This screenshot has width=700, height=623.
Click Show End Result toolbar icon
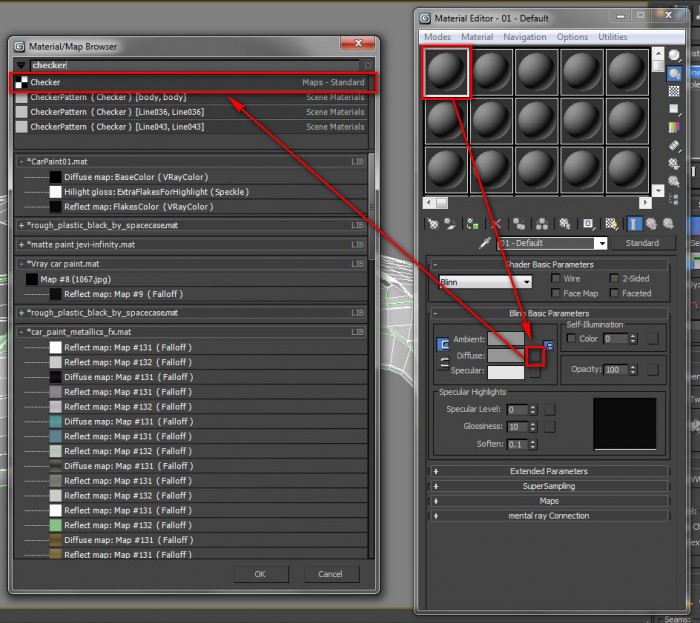[x=636, y=223]
